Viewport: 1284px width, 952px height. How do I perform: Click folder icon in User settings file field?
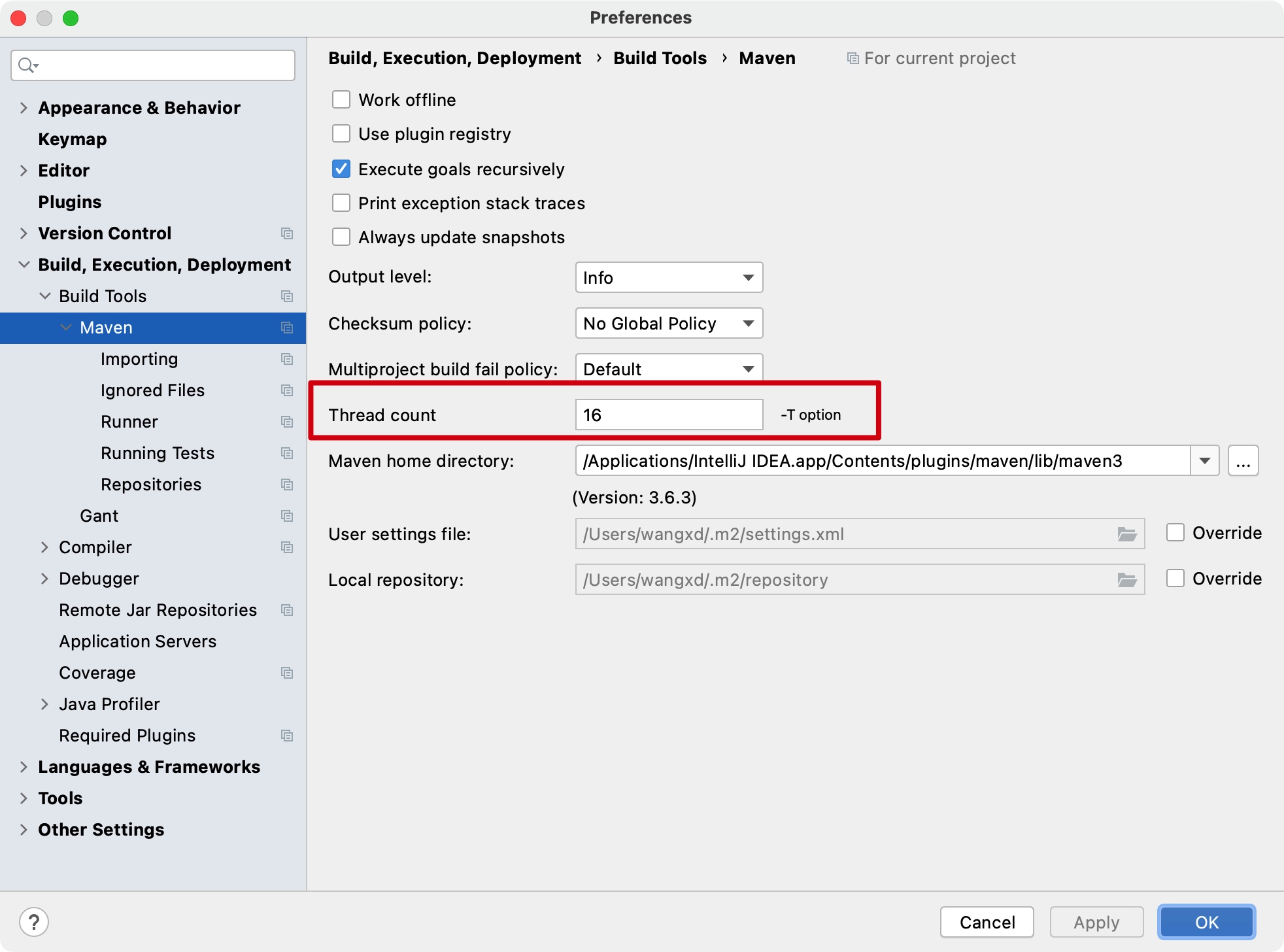click(1126, 534)
